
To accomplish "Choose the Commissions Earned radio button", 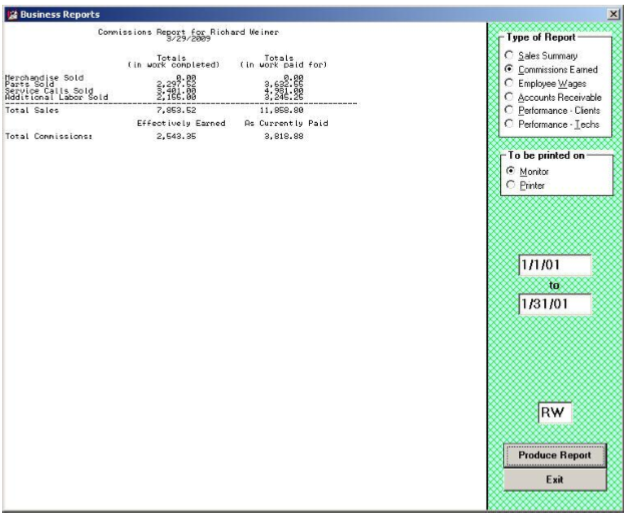I will (x=509, y=70).
